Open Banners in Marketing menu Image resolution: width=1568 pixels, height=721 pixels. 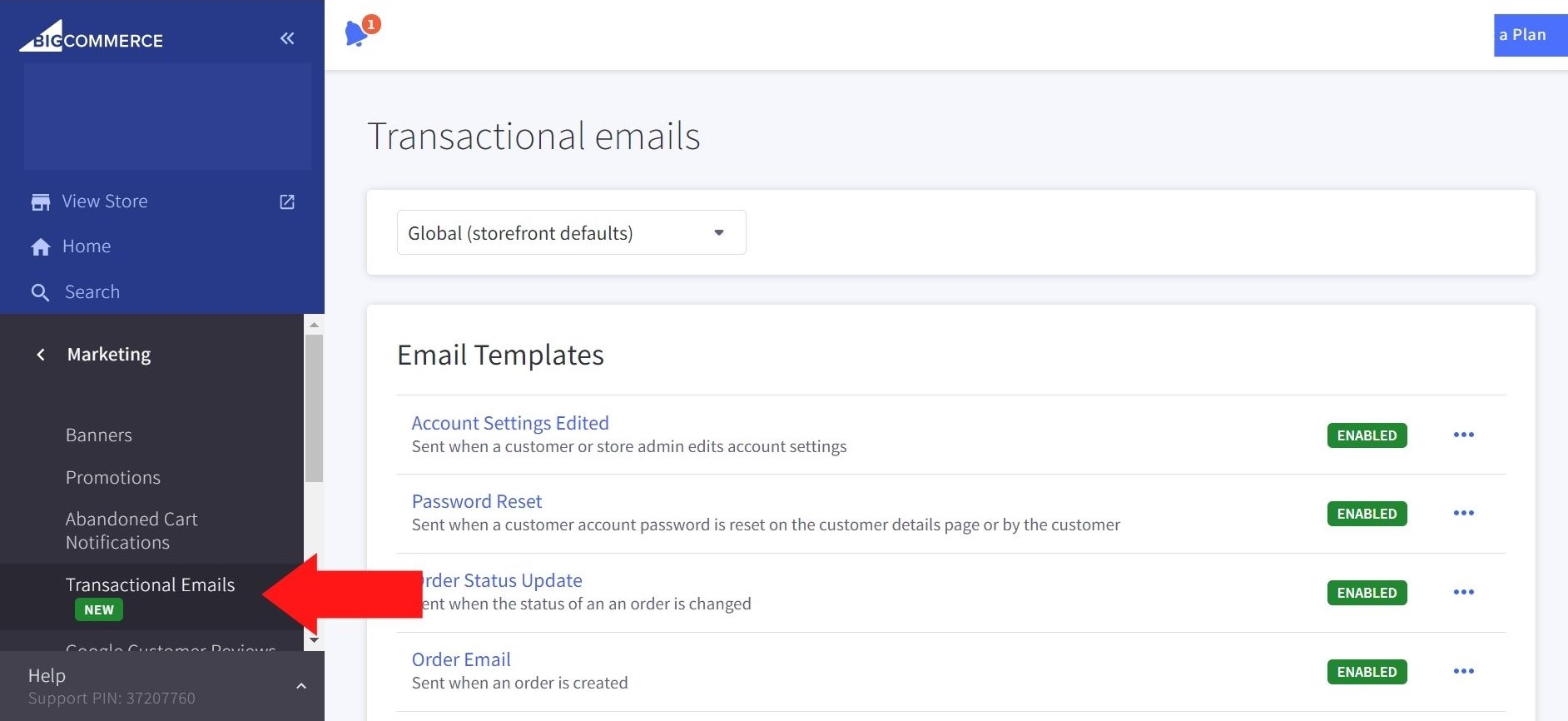tap(99, 435)
